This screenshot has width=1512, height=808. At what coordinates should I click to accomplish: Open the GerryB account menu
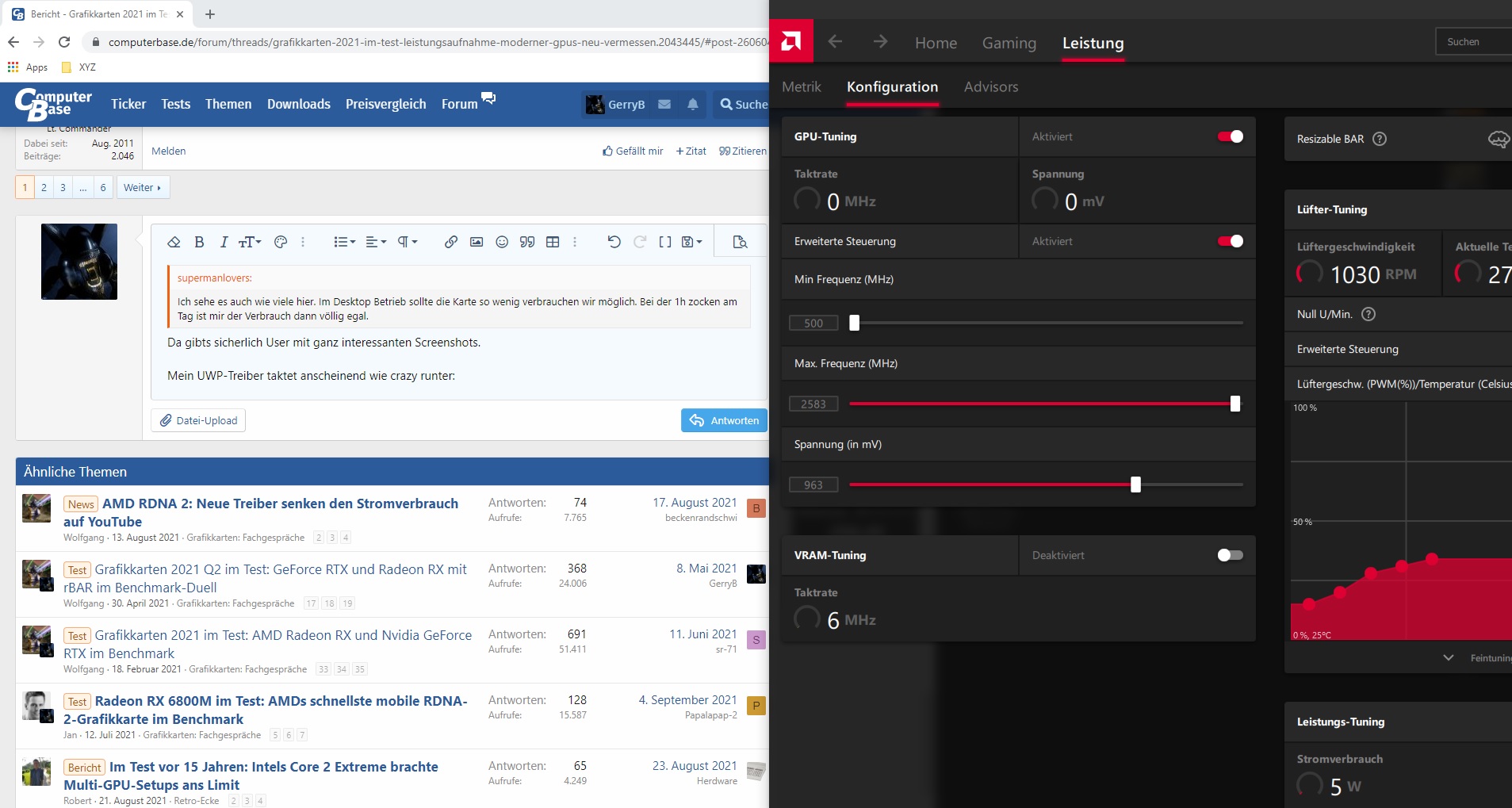[x=615, y=104]
